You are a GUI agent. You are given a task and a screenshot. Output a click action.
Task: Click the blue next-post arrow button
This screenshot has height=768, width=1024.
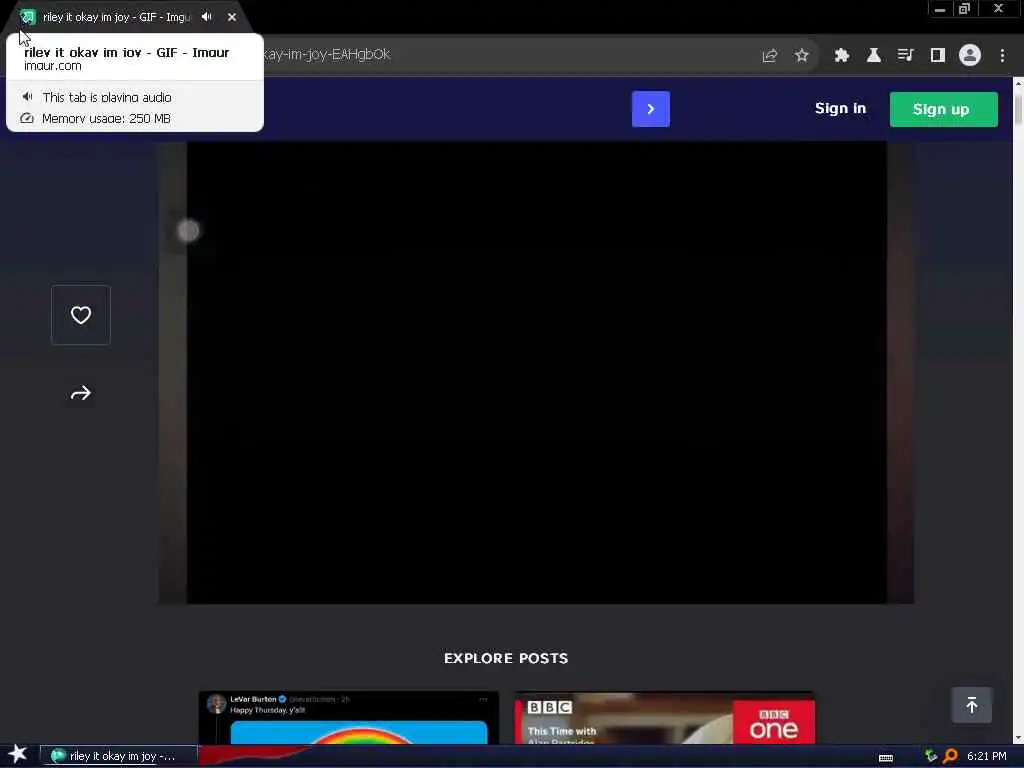click(x=650, y=109)
